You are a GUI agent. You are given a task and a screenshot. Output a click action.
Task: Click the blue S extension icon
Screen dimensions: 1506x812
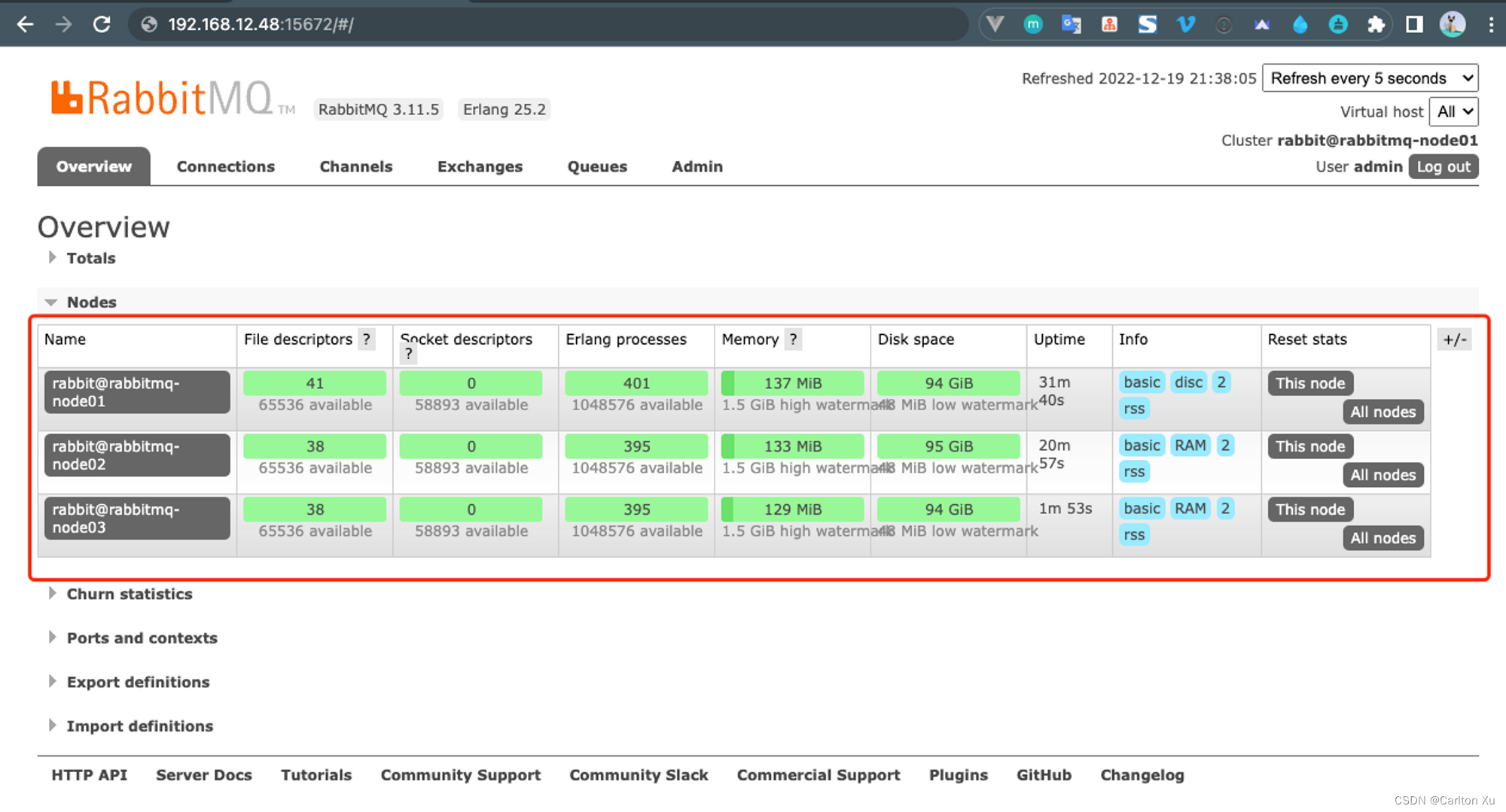click(x=1148, y=24)
